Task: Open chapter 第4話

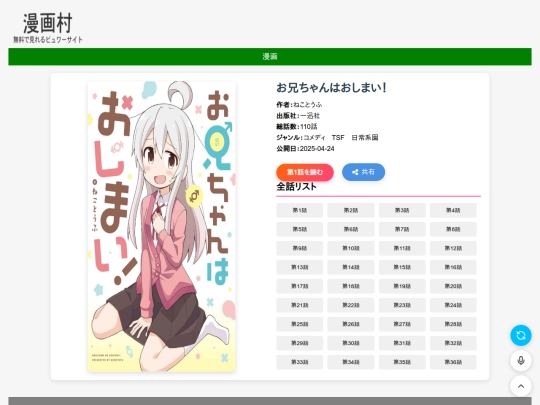Action: tap(453, 210)
